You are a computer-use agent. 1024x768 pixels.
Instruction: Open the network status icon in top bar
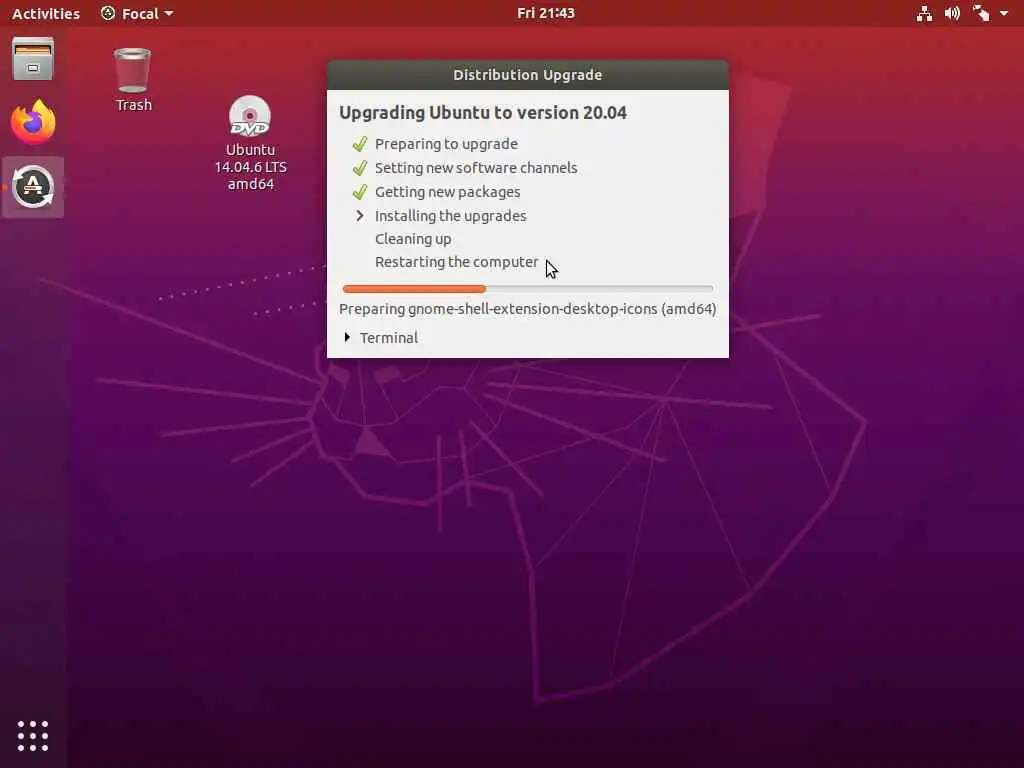pyautogui.click(x=924, y=13)
